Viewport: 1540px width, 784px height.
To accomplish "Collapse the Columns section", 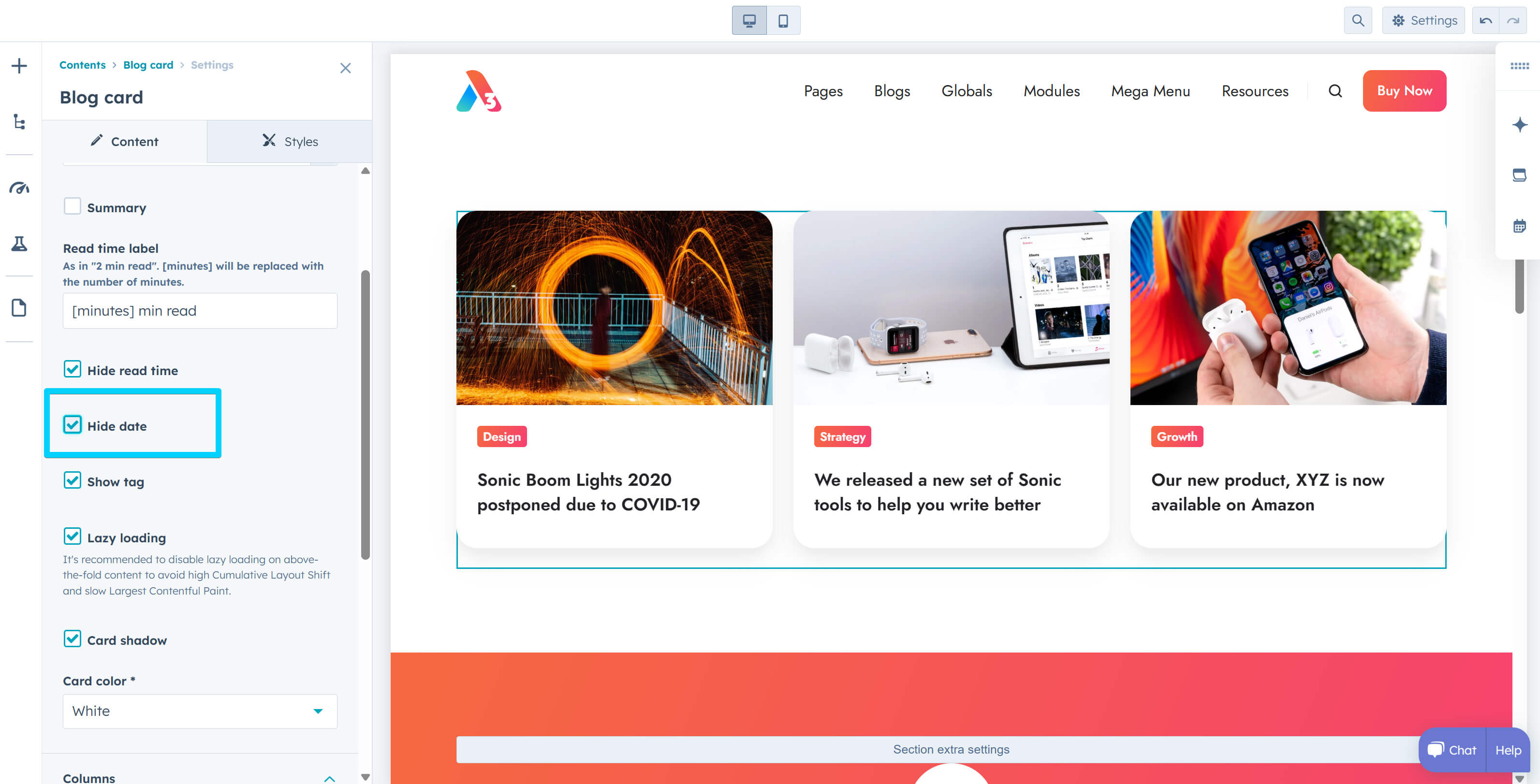I will point(329,778).
